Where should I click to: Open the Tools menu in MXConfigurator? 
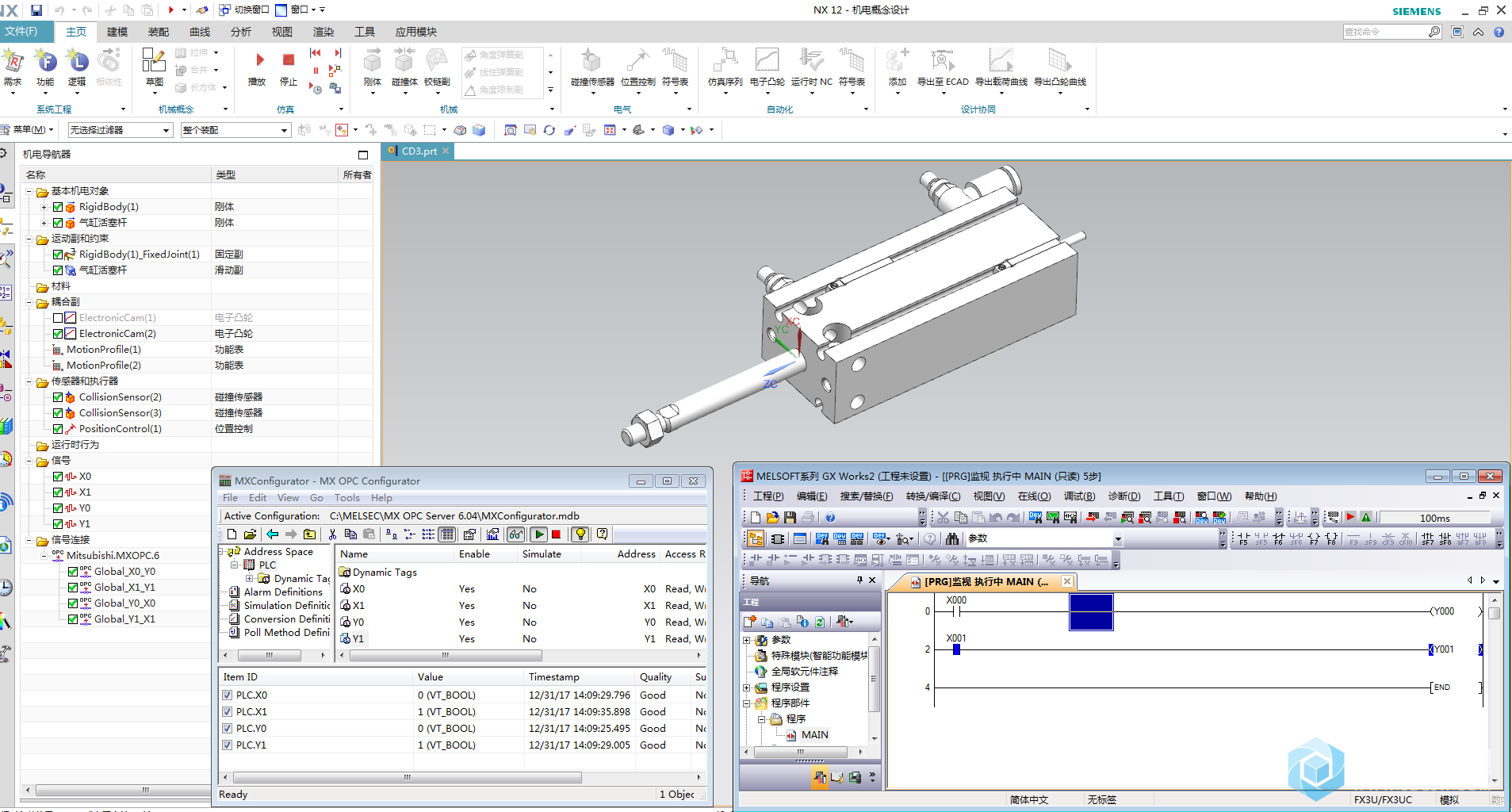coord(346,498)
